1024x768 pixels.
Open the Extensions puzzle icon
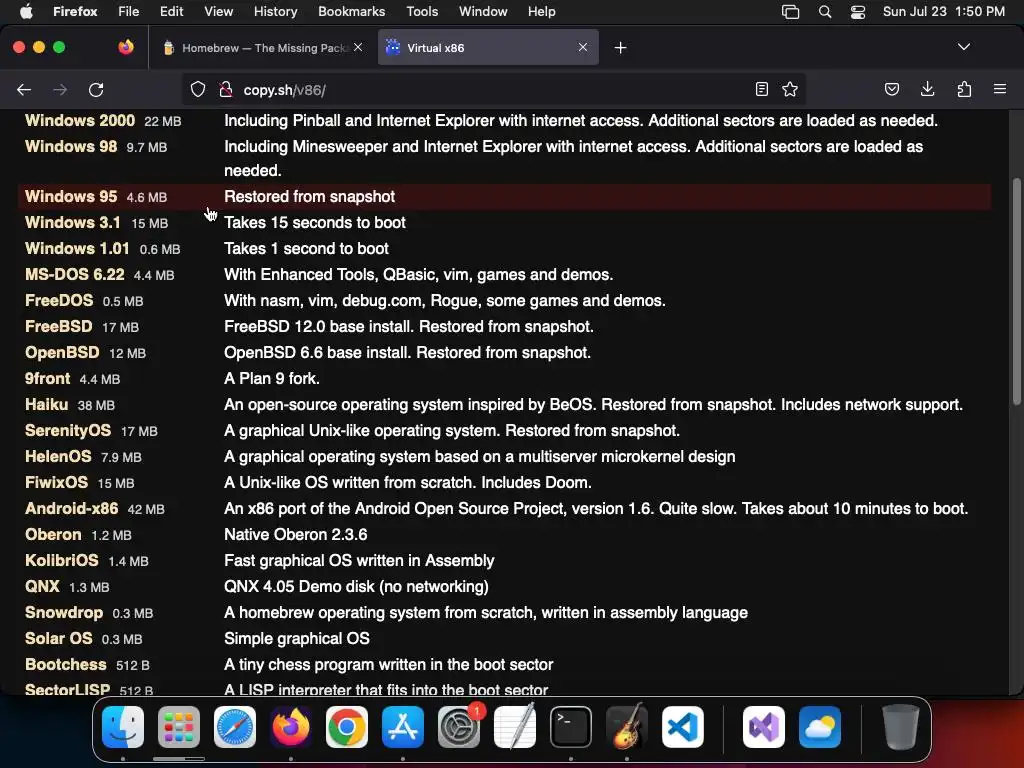point(964,89)
